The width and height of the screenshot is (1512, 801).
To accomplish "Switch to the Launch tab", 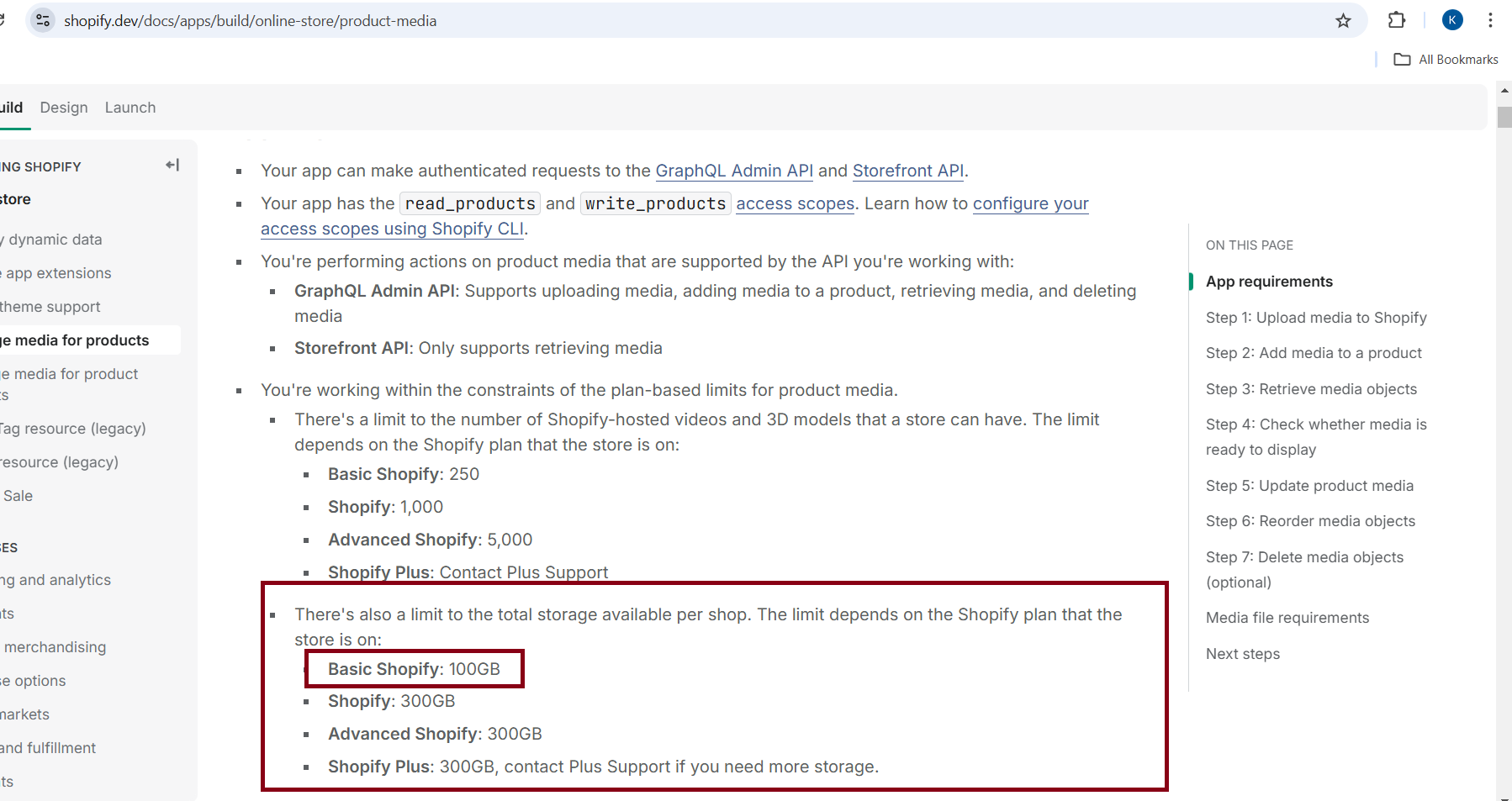I will (130, 108).
